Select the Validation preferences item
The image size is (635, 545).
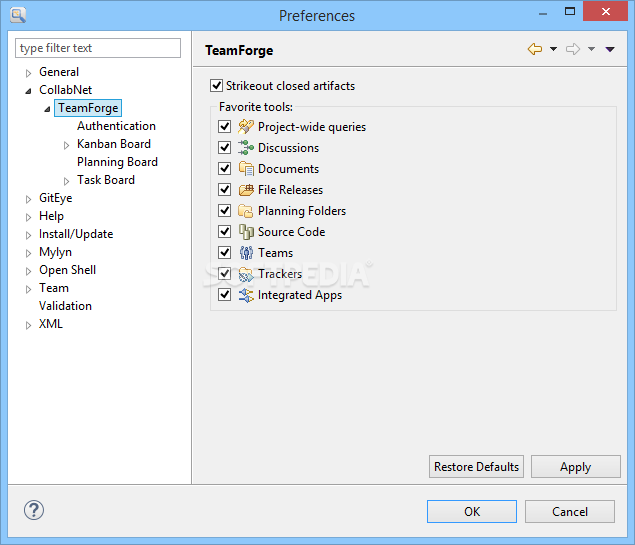(65, 306)
